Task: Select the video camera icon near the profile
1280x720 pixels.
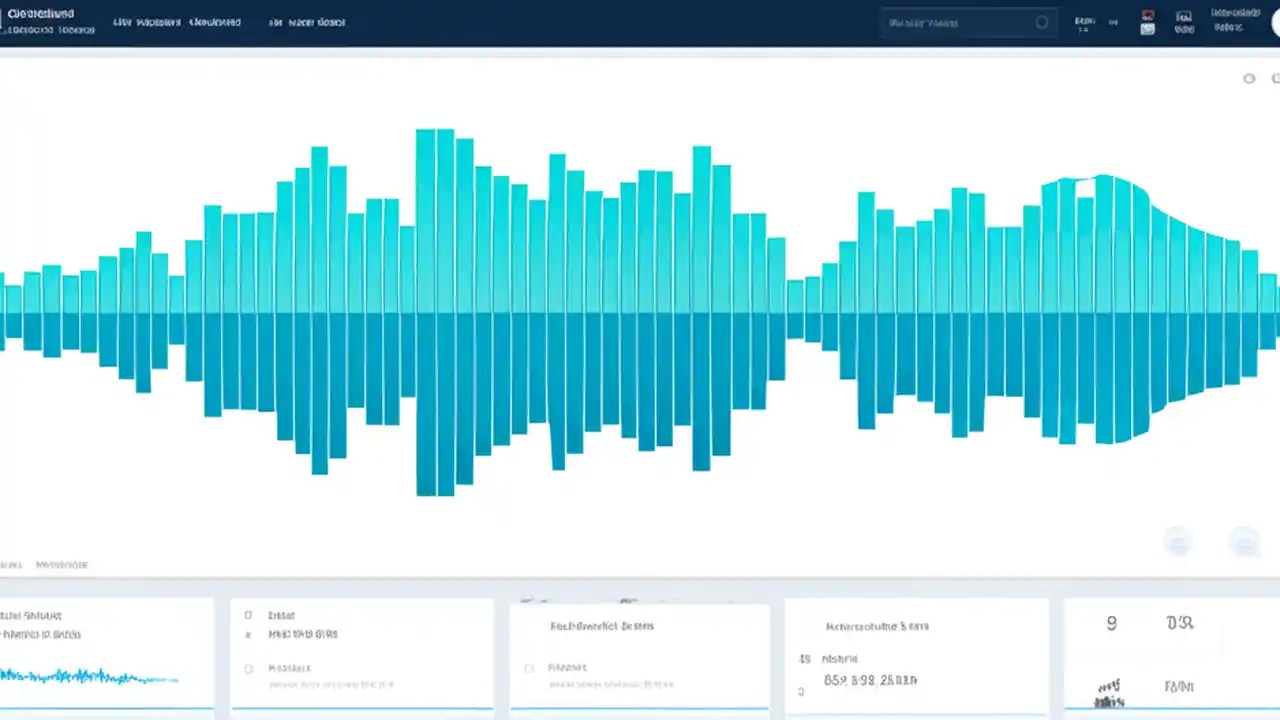Action: [x=1184, y=22]
